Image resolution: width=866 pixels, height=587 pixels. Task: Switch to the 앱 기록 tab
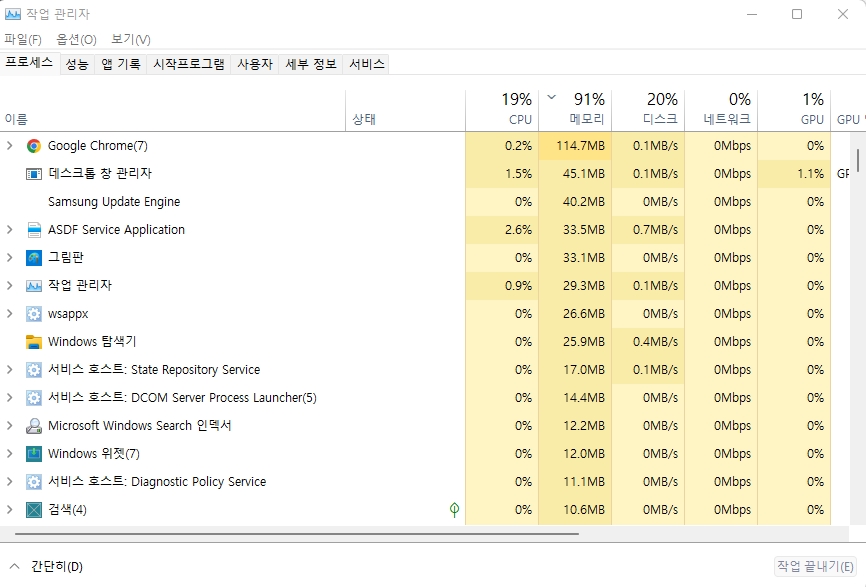click(x=120, y=64)
